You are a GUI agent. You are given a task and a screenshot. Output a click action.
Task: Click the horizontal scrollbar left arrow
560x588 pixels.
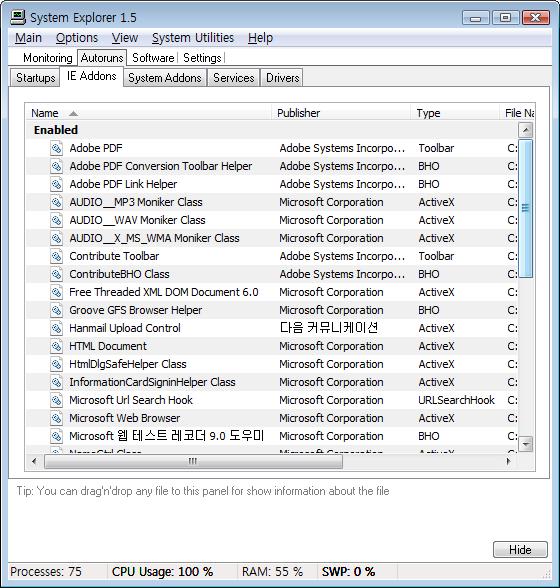click(x=35, y=461)
